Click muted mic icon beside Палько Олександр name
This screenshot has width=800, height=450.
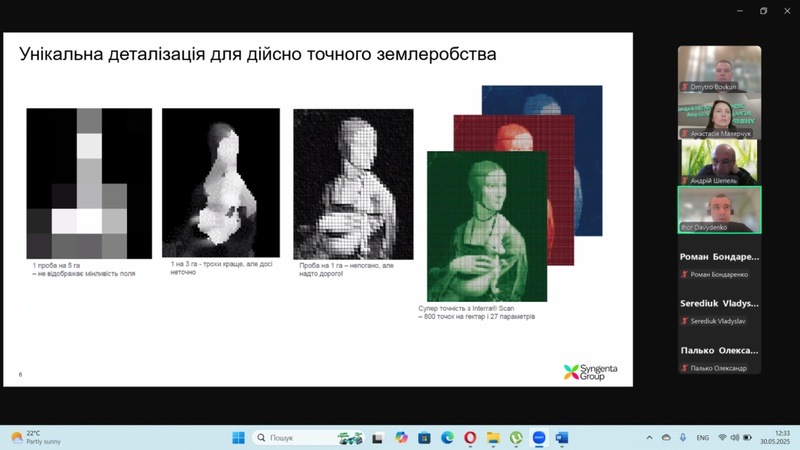coord(685,368)
